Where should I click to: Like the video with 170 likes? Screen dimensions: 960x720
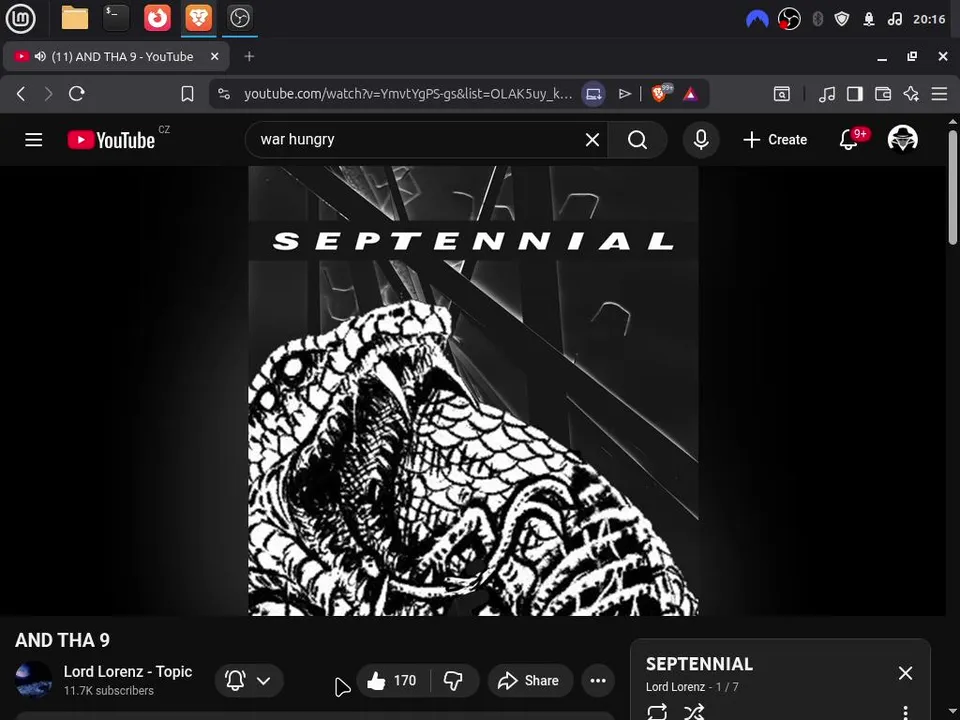click(392, 680)
